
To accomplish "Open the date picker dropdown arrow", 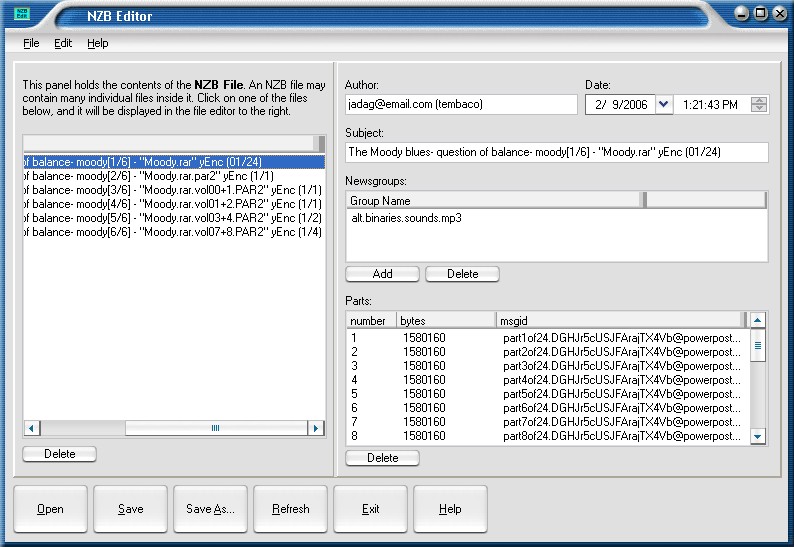I will pyautogui.click(x=664, y=105).
